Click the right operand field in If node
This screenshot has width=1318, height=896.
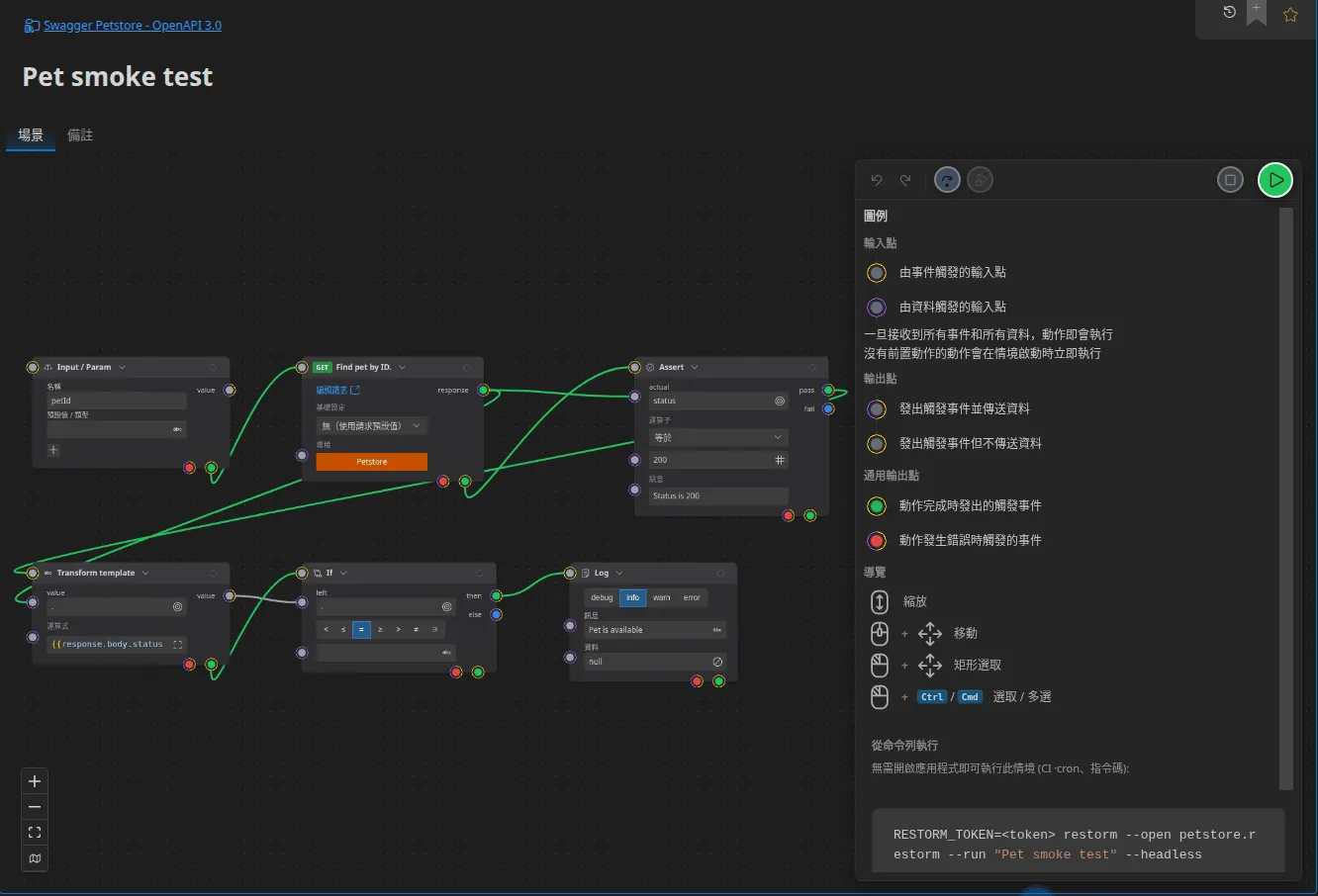[386, 653]
